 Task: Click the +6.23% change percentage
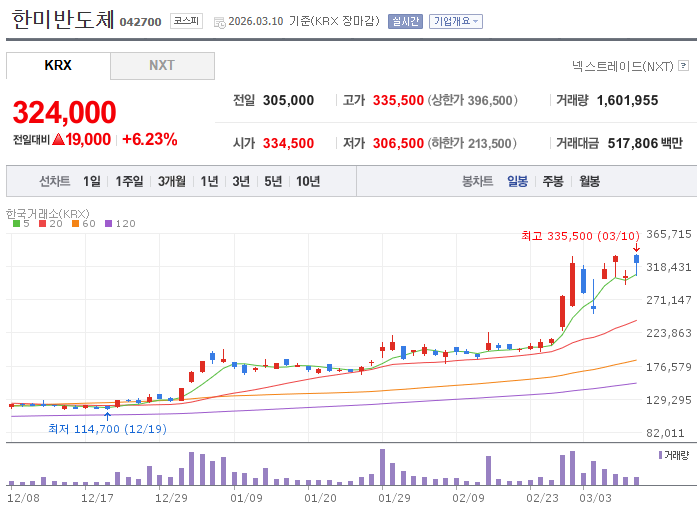(150, 139)
